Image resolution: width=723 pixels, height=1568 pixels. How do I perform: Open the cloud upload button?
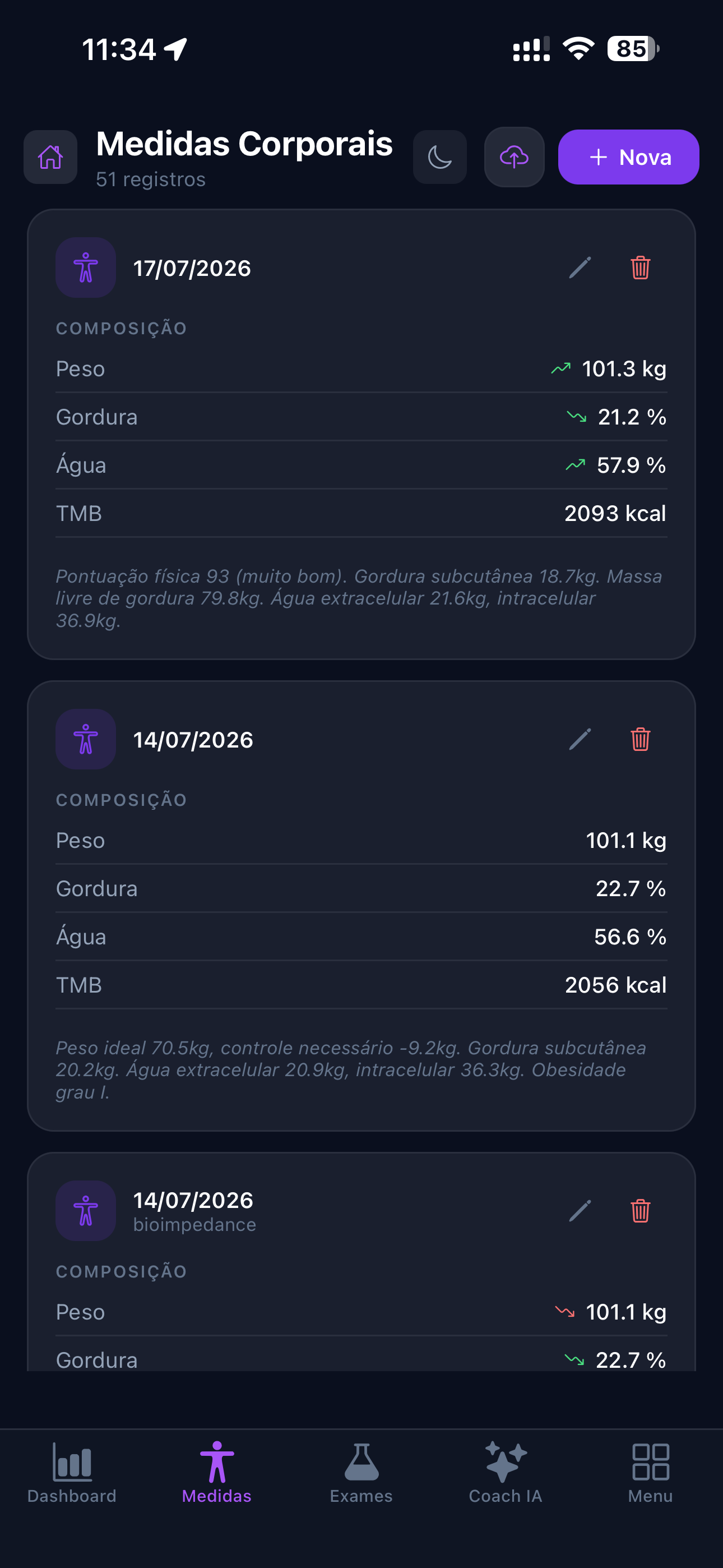515,157
